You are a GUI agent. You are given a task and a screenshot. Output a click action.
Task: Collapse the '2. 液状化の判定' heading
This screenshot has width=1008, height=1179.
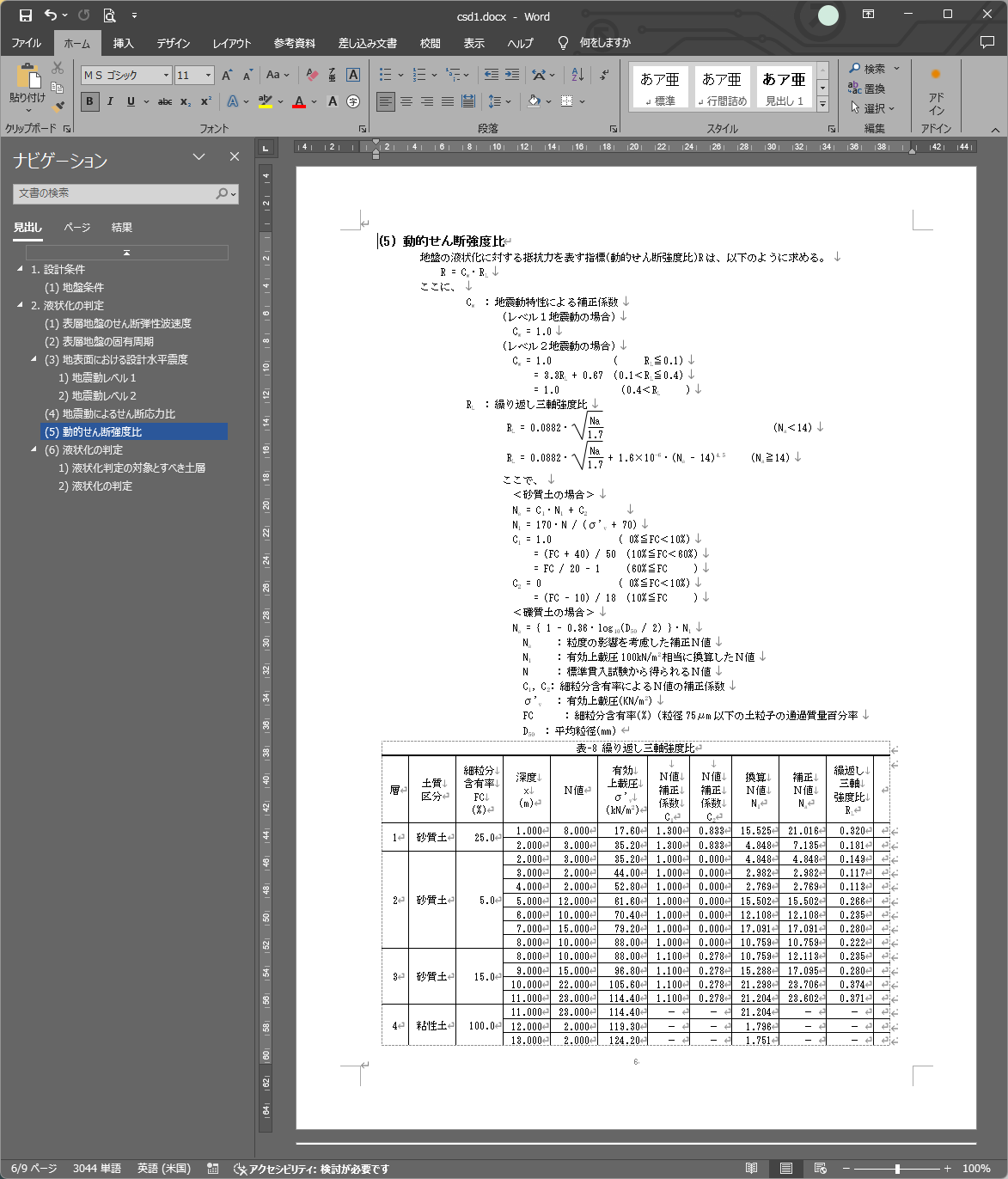(21, 305)
